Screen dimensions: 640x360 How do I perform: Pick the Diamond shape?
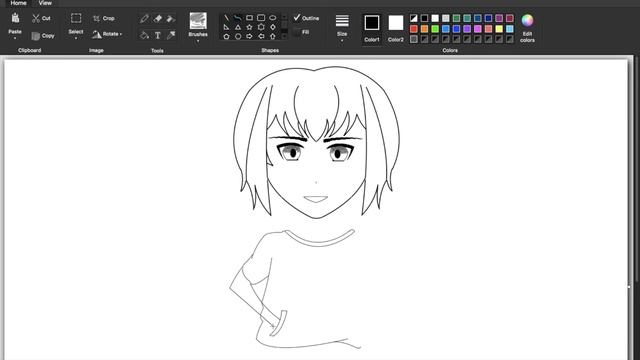point(273,27)
